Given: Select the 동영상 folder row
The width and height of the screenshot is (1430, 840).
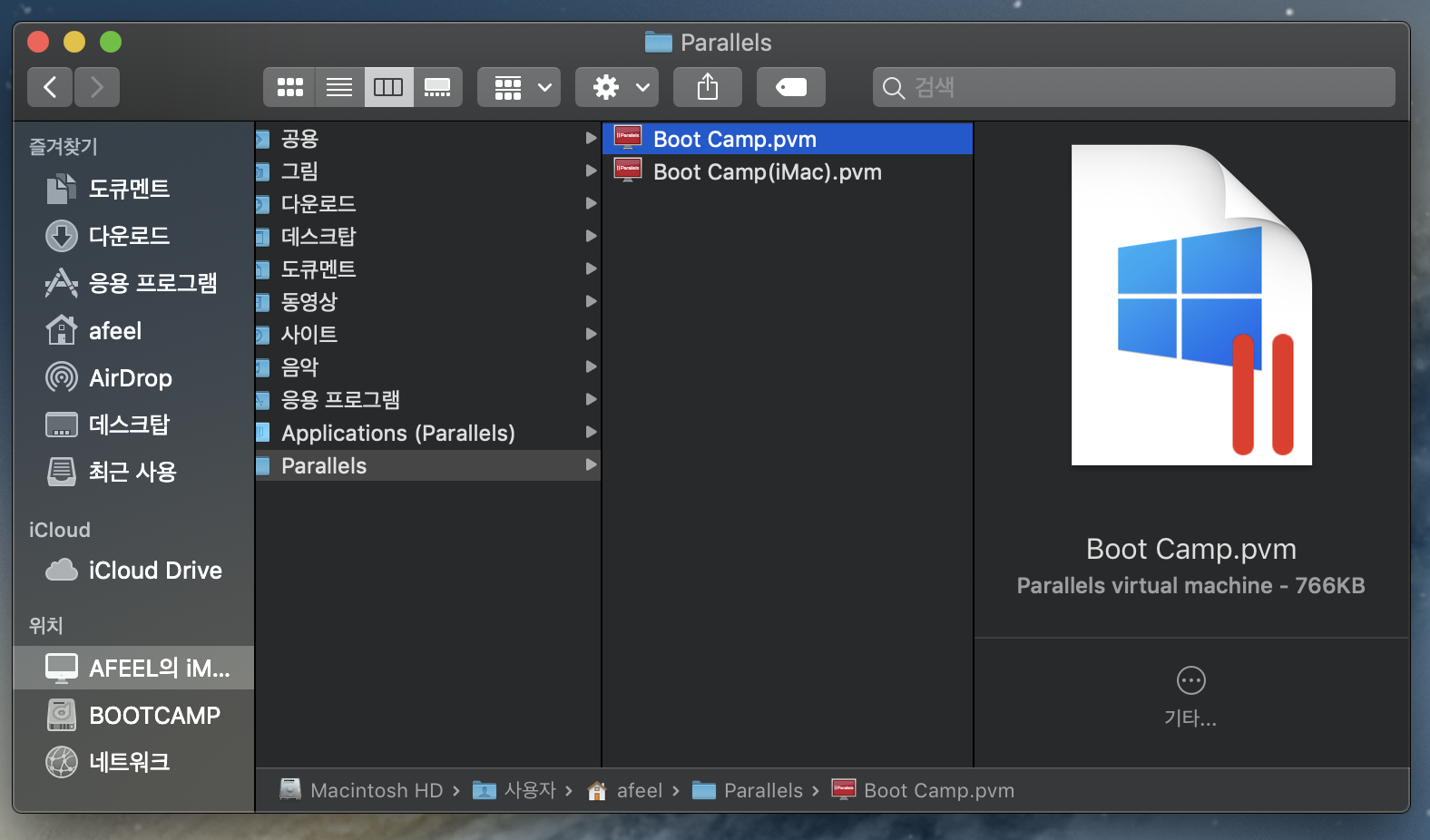Looking at the screenshot, I should (427, 301).
